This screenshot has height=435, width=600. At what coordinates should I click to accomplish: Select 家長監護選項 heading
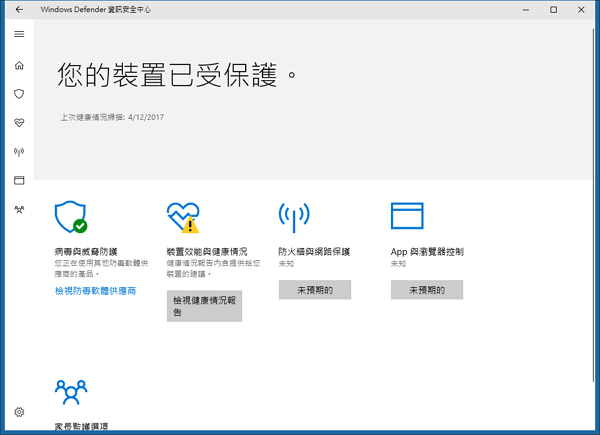[82, 427]
